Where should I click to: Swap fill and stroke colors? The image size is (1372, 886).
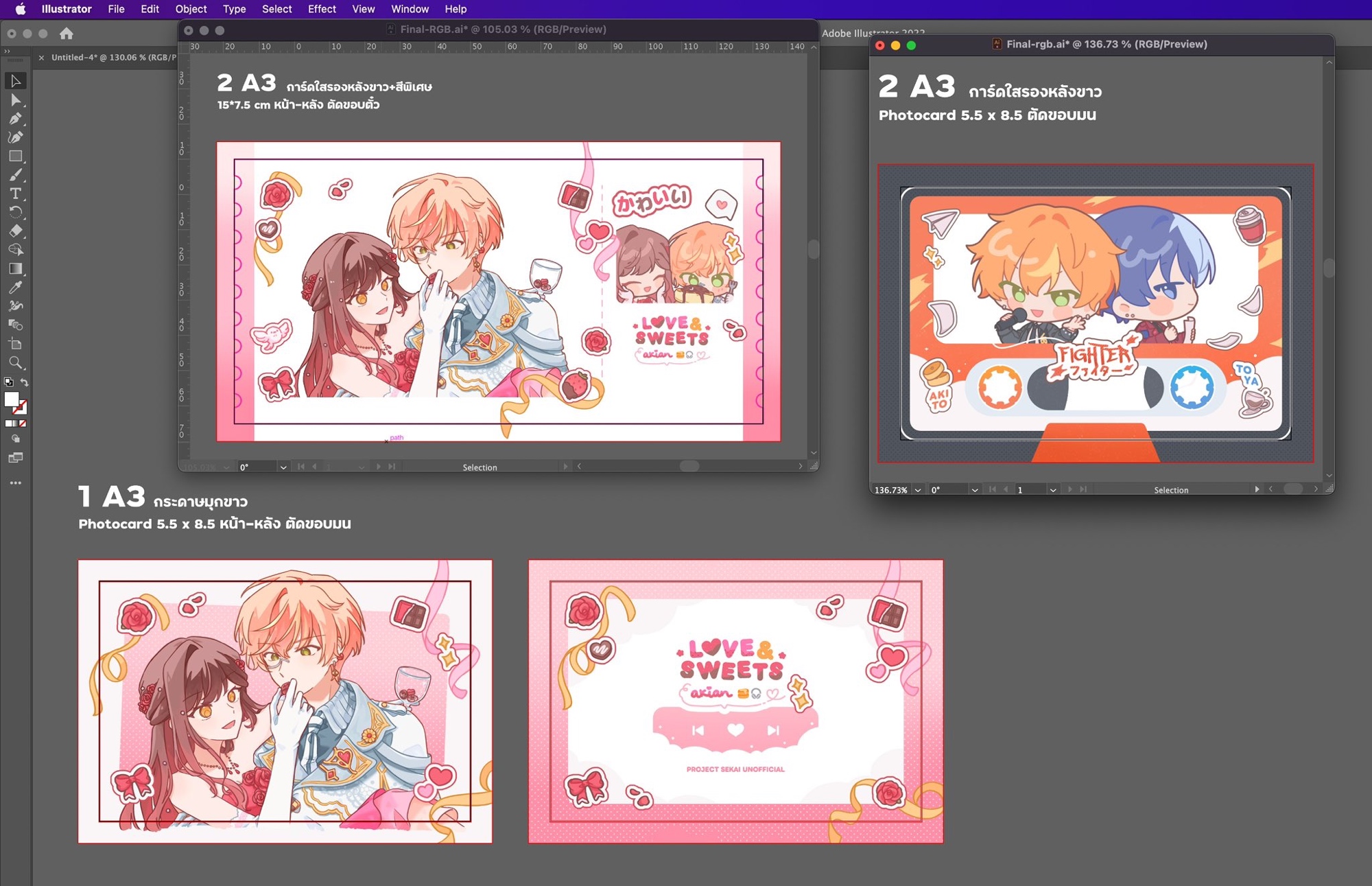pos(25,382)
